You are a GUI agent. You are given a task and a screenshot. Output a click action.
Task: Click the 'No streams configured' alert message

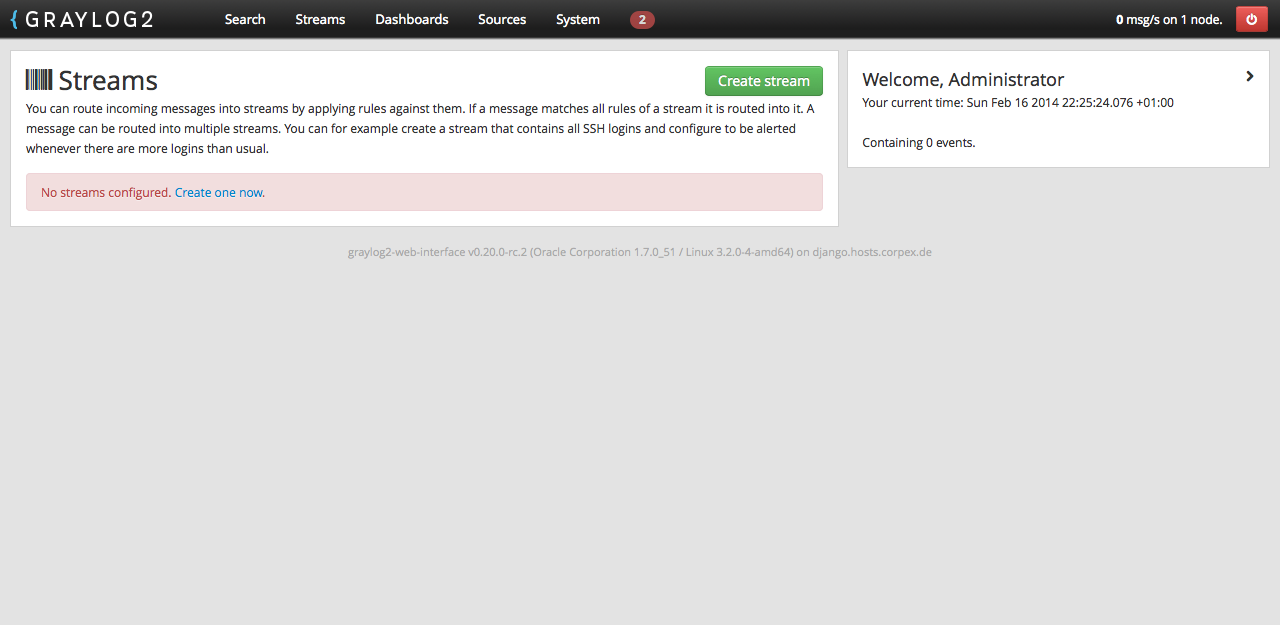click(105, 192)
